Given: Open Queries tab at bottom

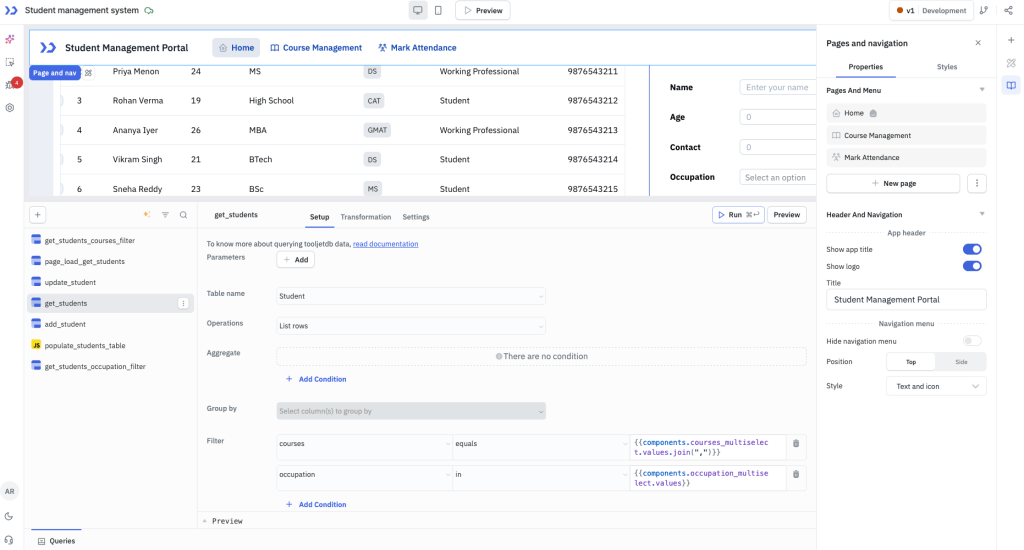Looking at the screenshot, I should [56, 541].
